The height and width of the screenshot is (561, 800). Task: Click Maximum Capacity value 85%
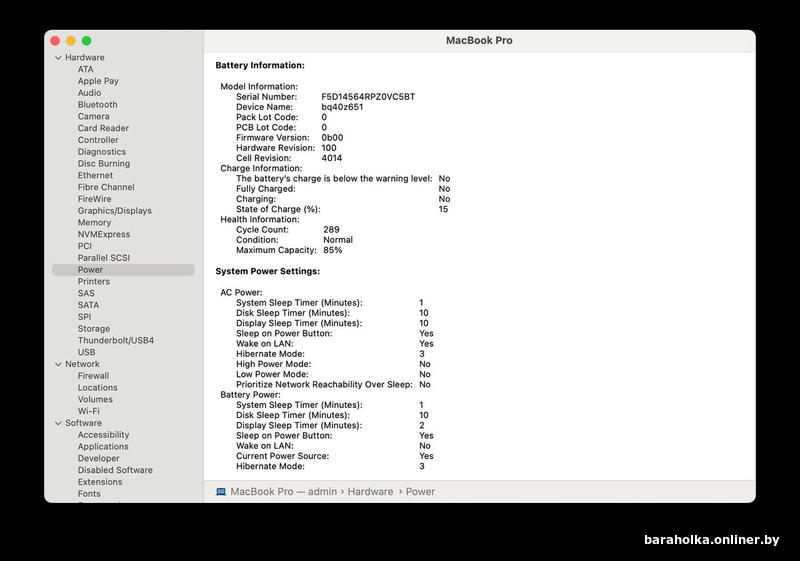coord(333,250)
